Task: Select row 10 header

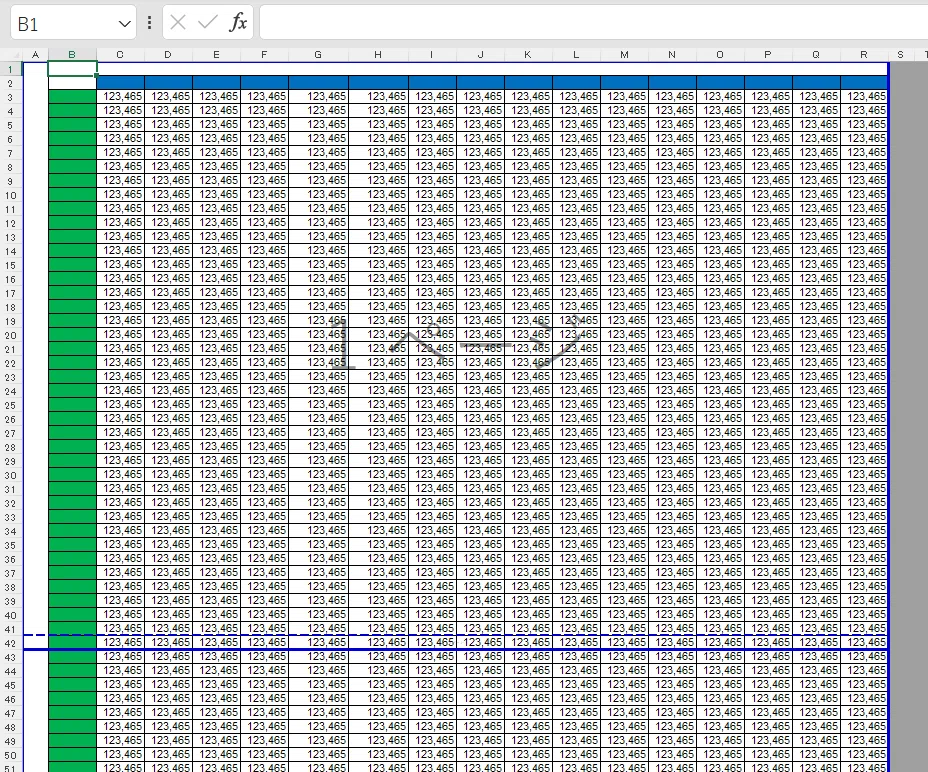Action: pos(11,195)
